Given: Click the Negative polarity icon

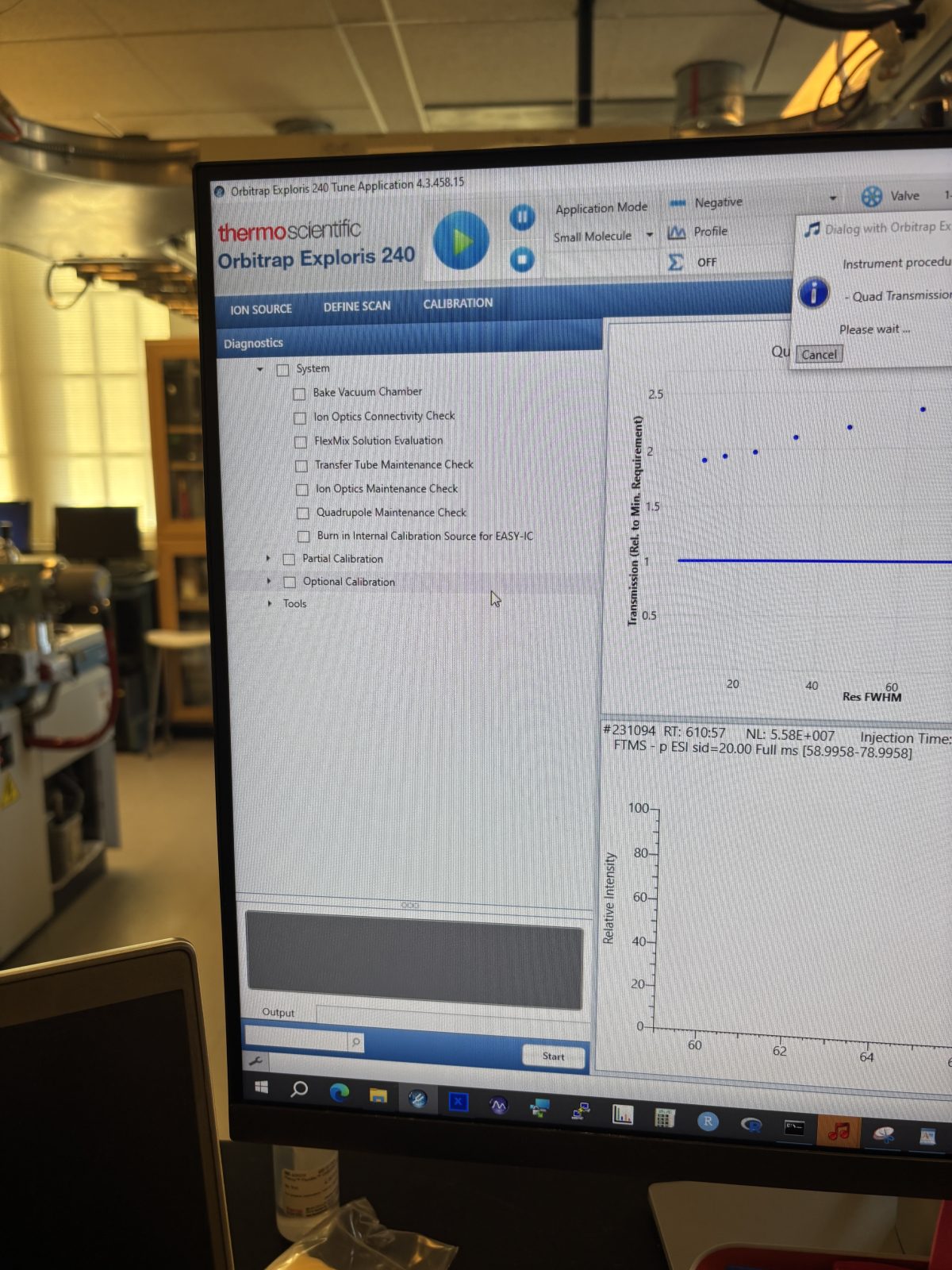Looking at the screenshot, I should [677, 203].
